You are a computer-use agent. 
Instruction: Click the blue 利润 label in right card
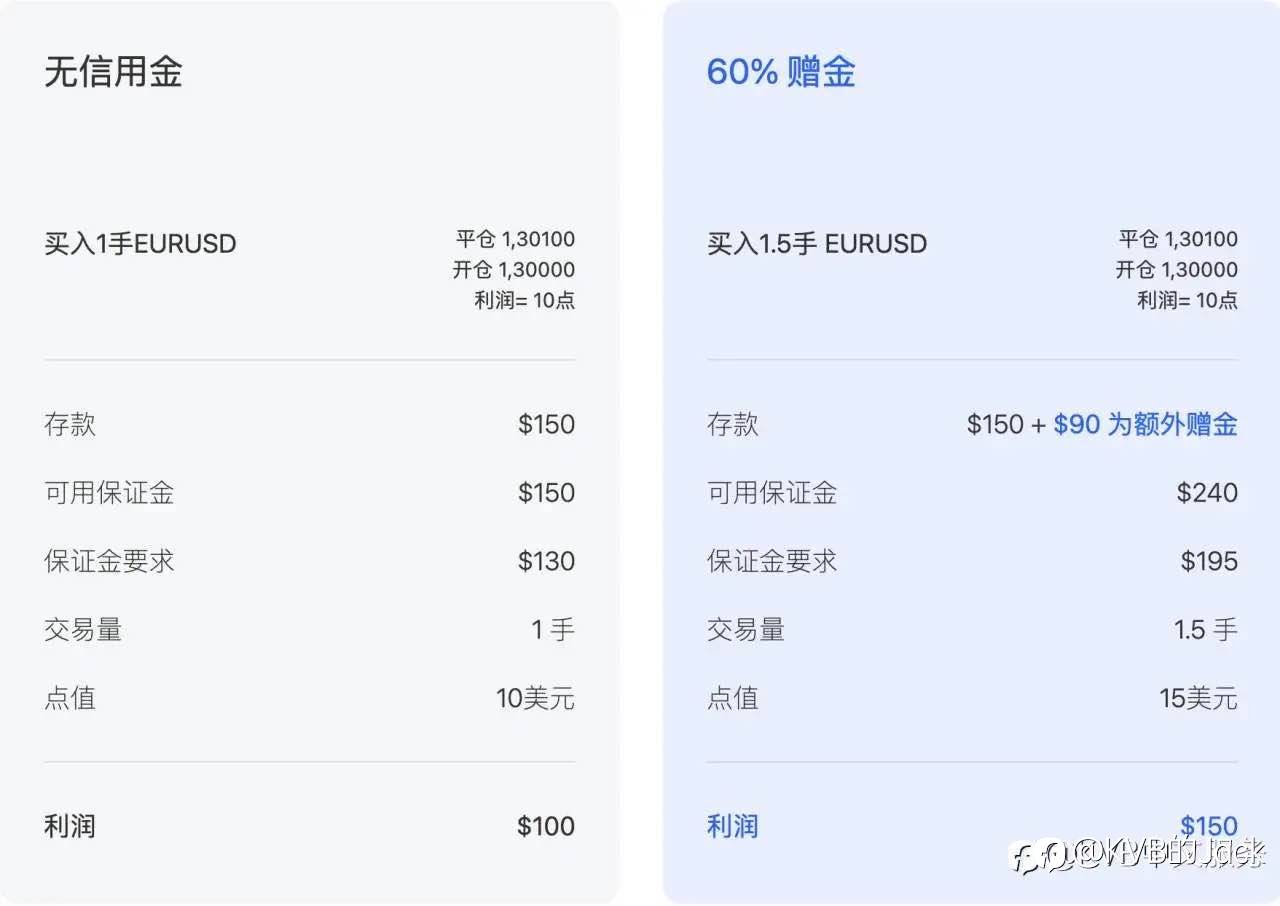(x=732, y=826)
